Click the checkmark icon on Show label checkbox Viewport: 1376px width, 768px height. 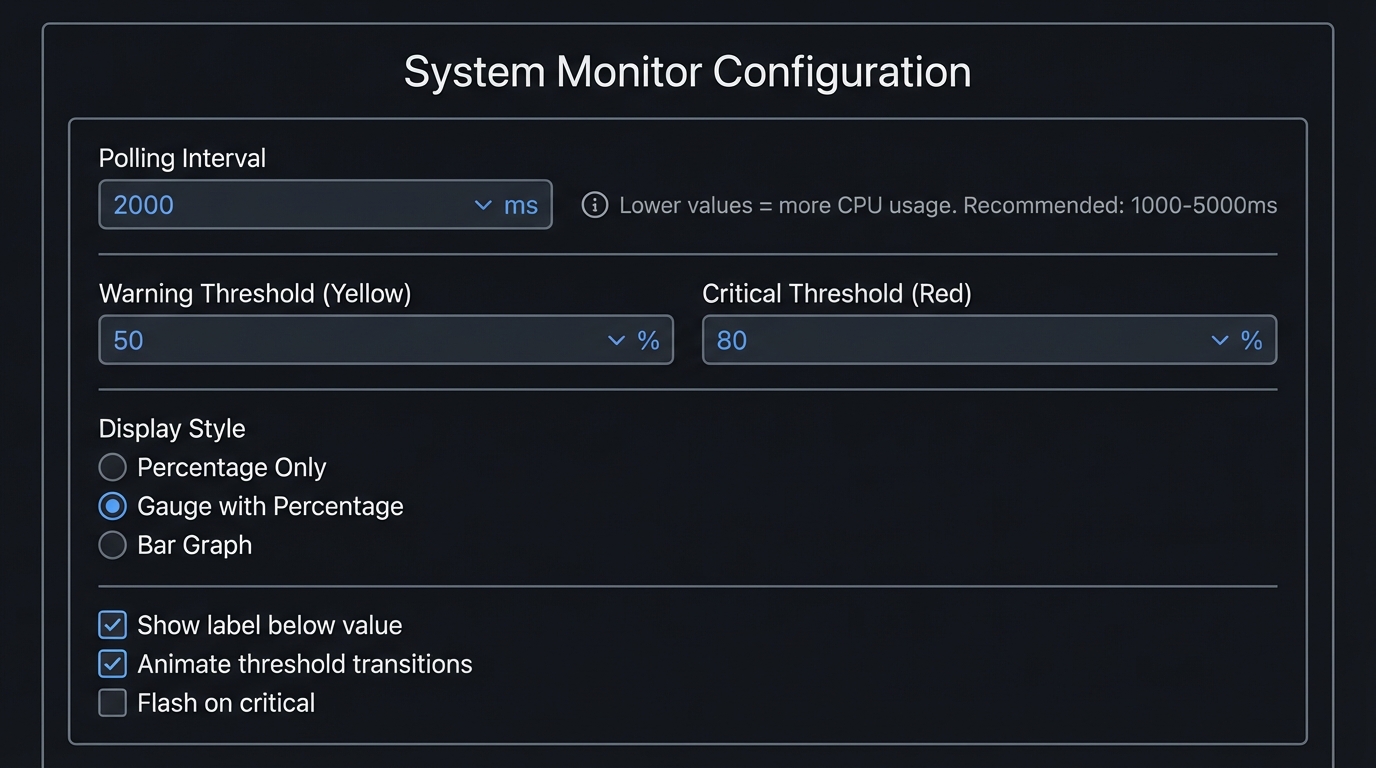[x=112, y=624]
